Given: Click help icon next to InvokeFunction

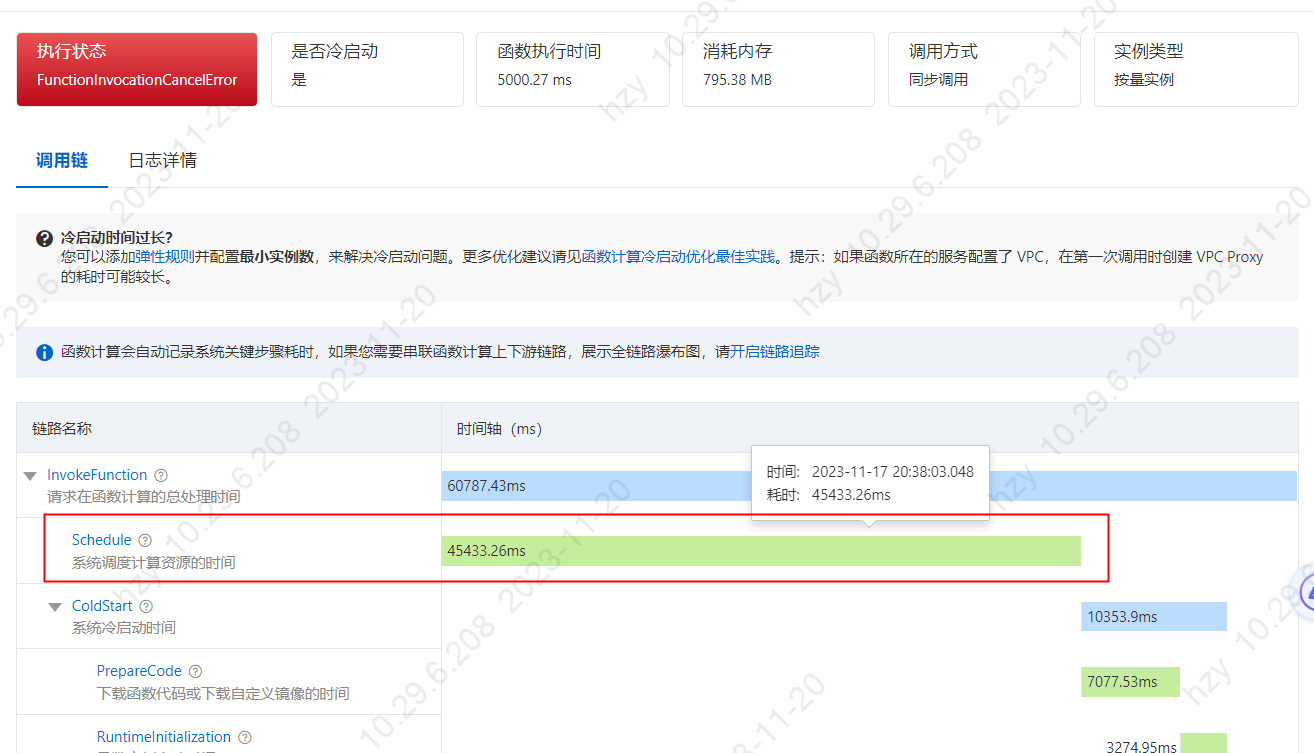Looking at the screenshot, I should 161,476.
